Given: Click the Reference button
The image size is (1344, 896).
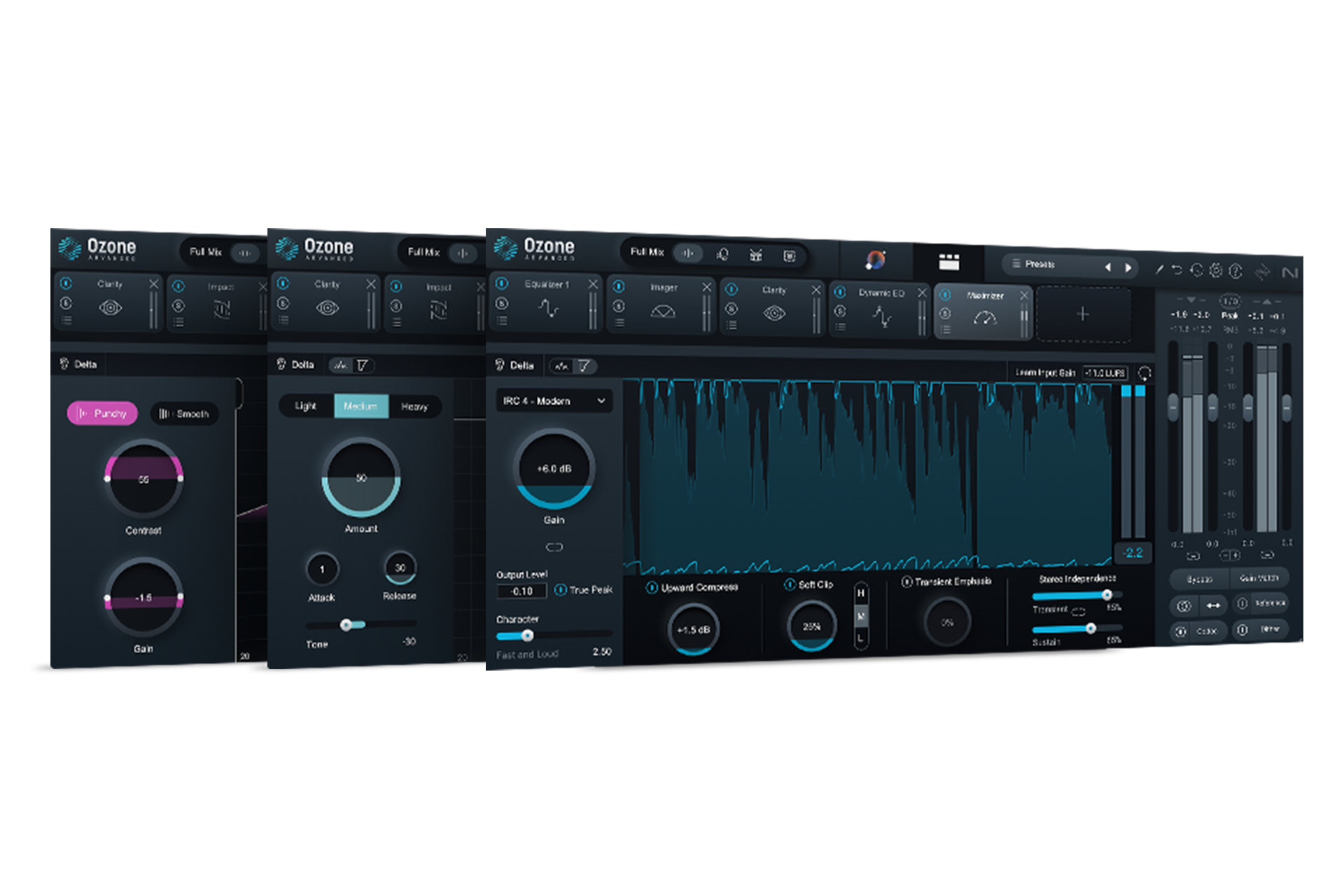Looking at the screenshot, I should [x=1260, y=603].
